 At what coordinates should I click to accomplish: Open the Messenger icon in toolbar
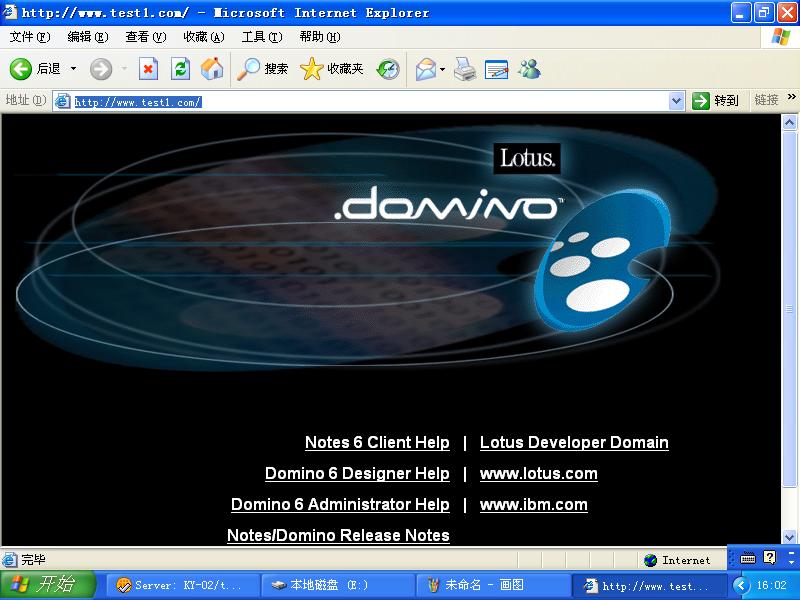coord(529,69)
